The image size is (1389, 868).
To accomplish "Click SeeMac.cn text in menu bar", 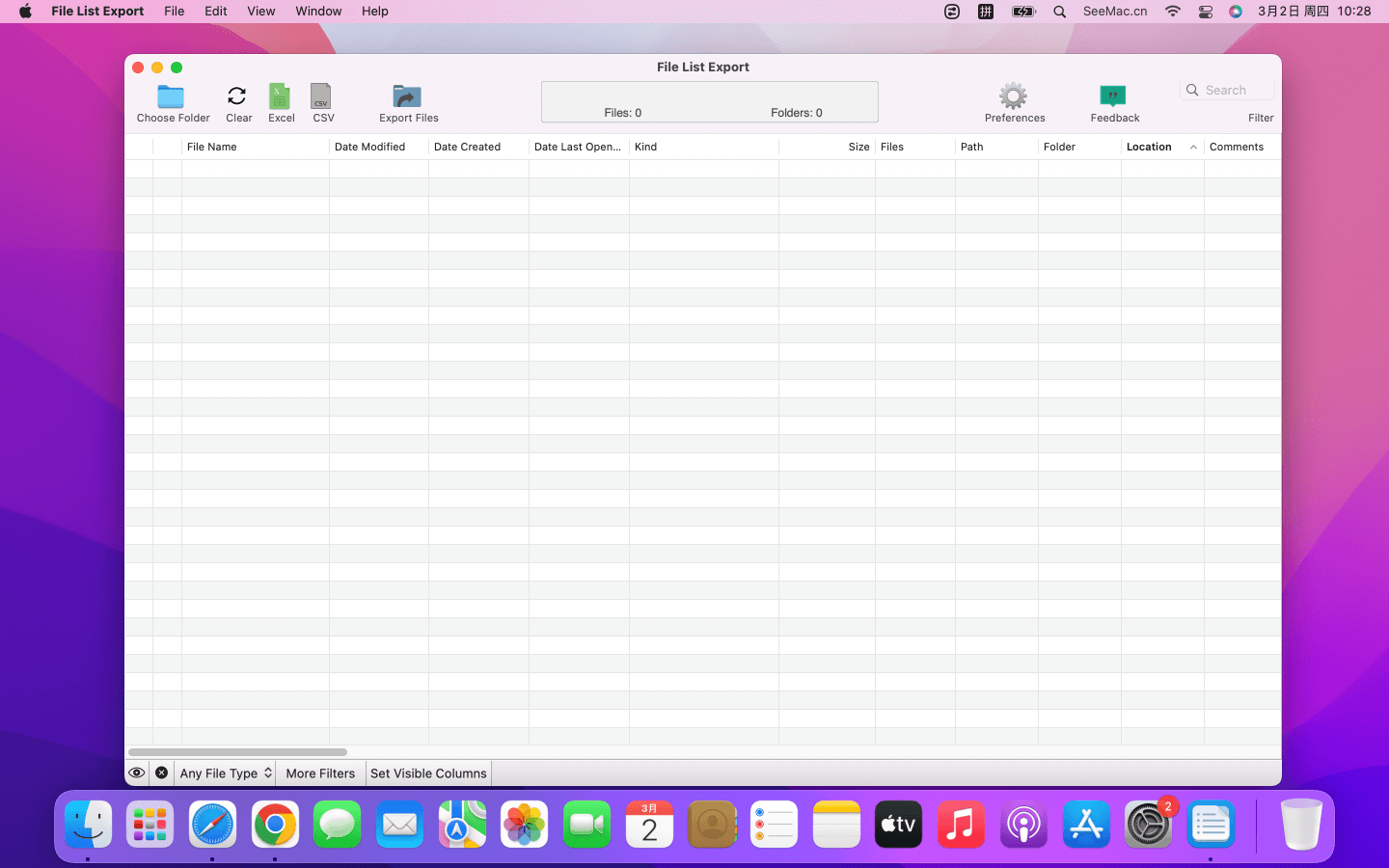I will tap(1115, 12).
